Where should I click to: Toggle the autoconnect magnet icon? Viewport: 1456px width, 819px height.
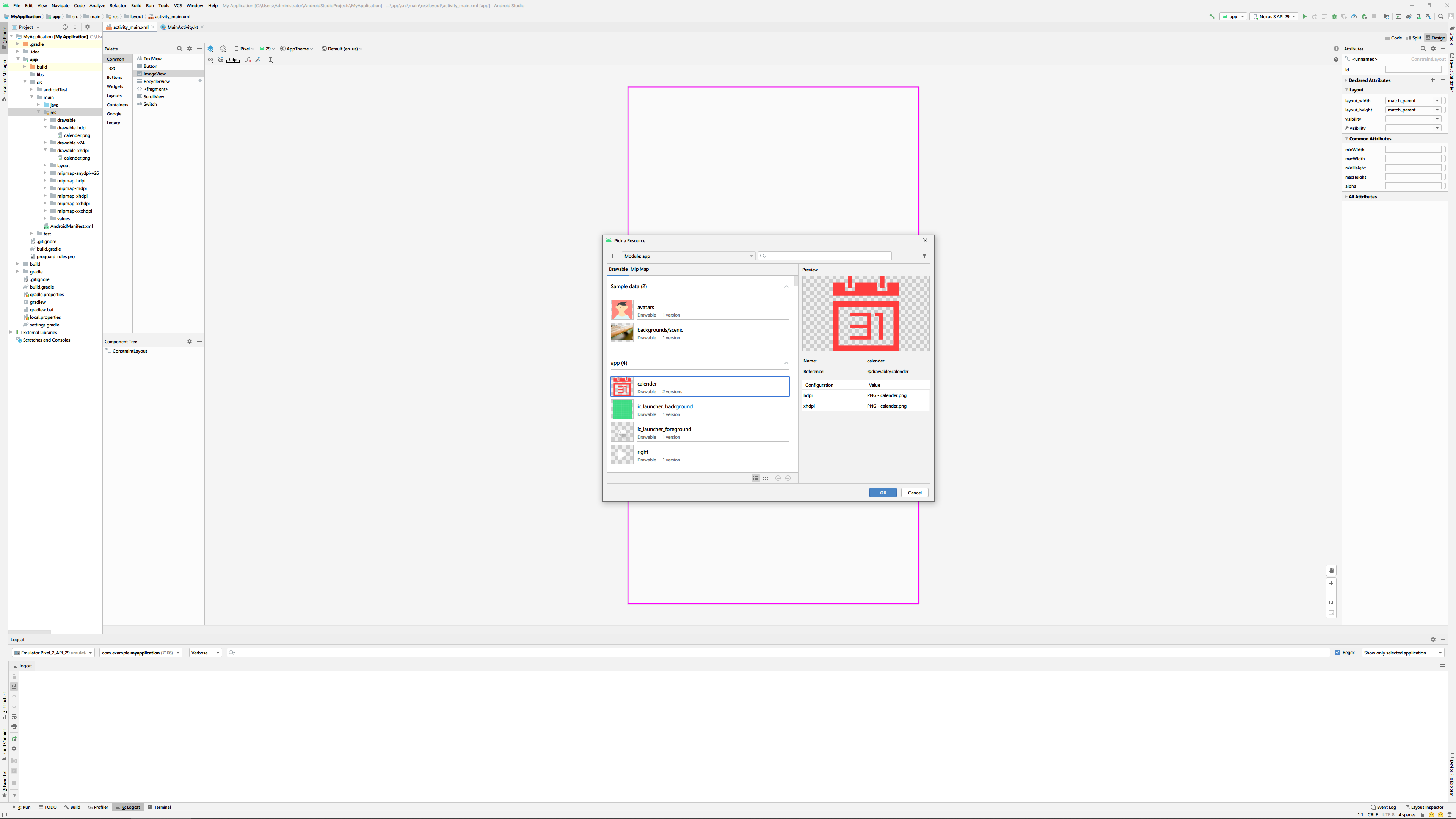pos(220,60)
